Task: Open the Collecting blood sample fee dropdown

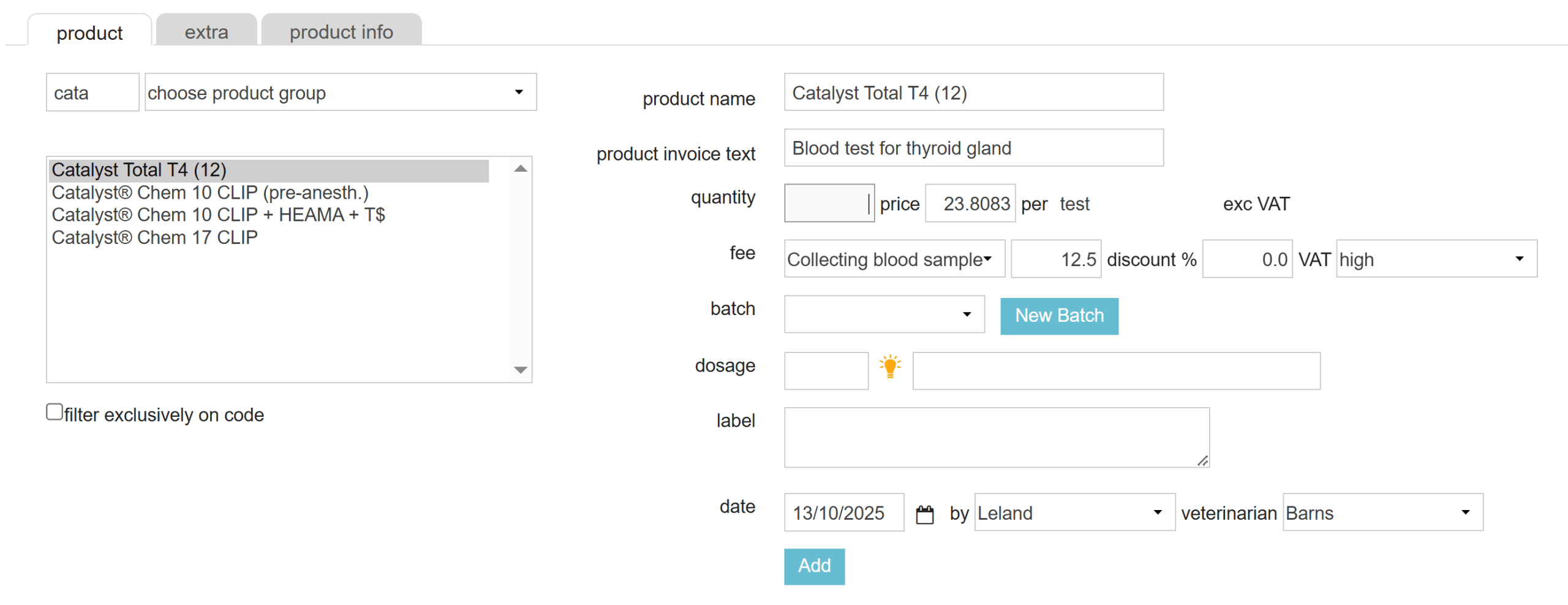Action: [894, 259]
